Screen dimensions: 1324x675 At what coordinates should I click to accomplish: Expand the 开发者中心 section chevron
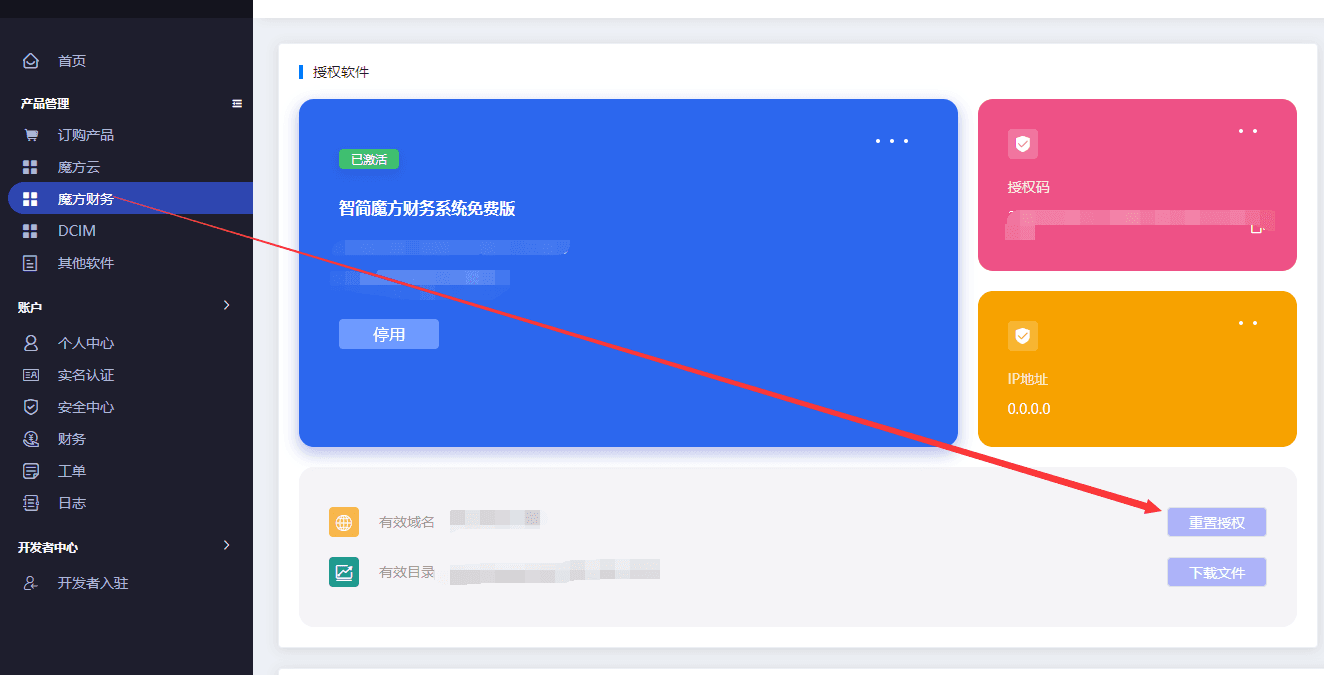tap(227, 545)
